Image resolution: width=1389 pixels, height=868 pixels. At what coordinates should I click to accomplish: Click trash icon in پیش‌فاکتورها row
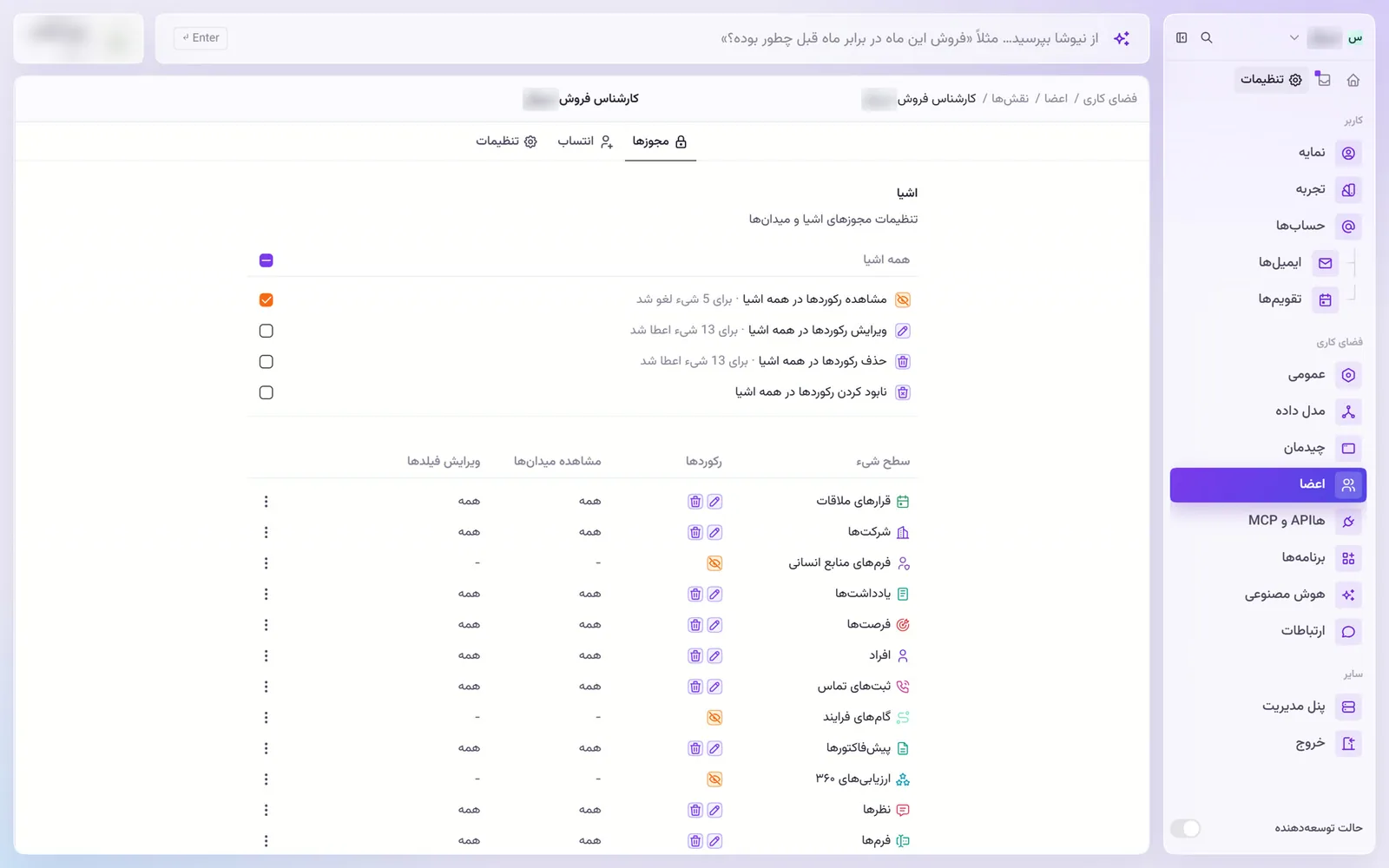695,748
